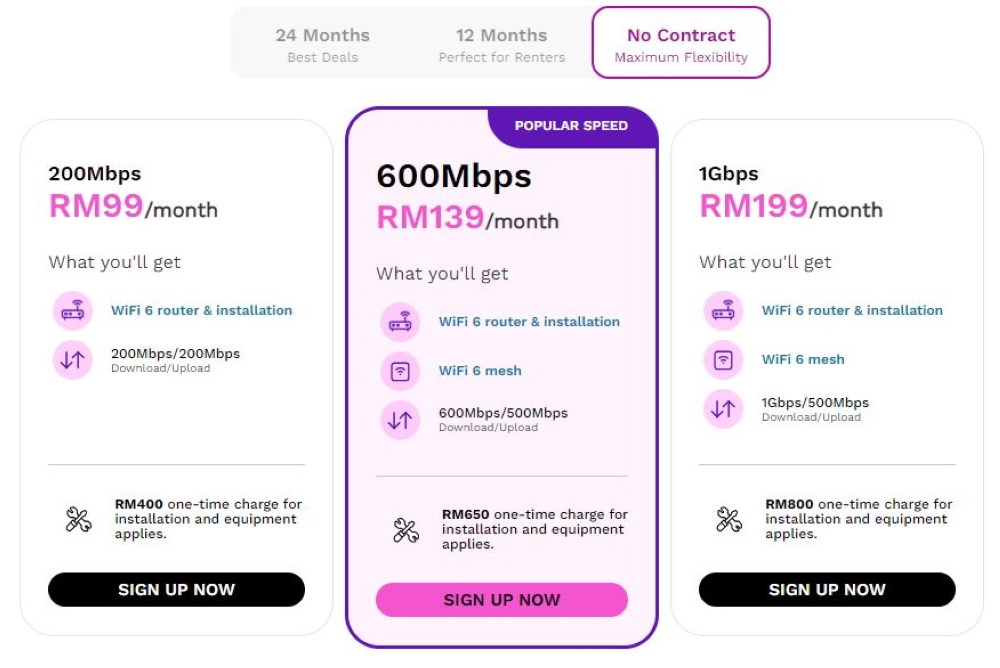Click router icon in 200Mbps plan

point(73,311)
